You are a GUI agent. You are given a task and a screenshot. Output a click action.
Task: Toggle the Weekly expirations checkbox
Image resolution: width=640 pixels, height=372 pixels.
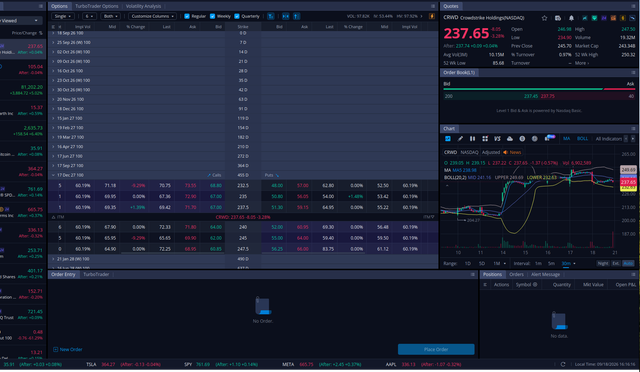click(x=212, y=16)
